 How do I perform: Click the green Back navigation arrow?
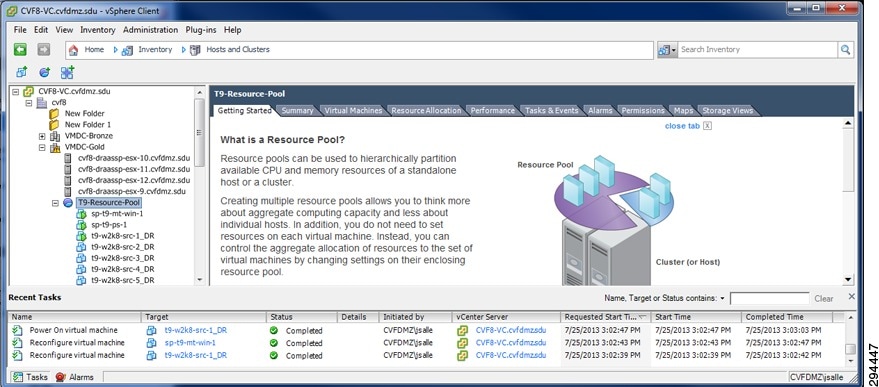[20, 50]
